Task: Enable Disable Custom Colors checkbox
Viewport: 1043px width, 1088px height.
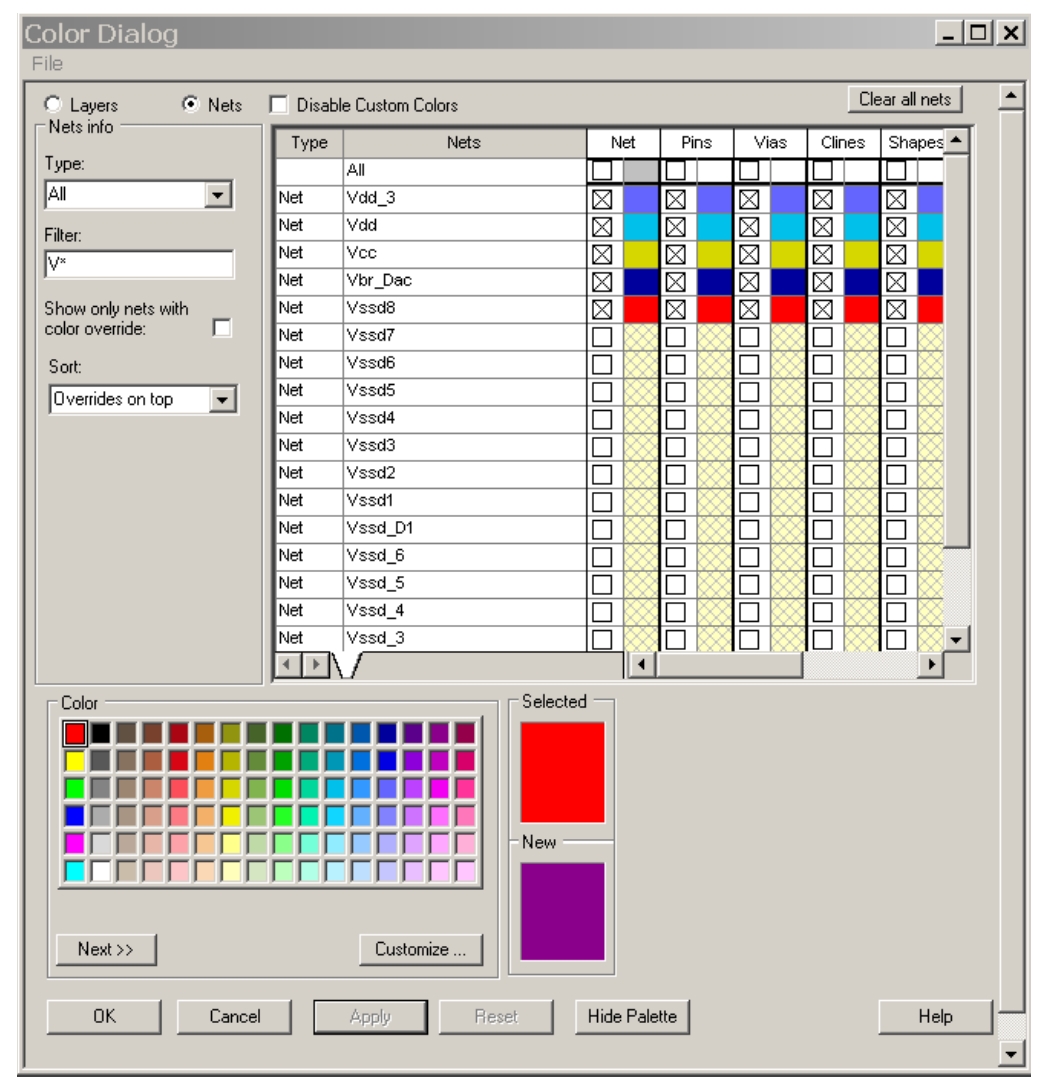Action: click(278, 105)
